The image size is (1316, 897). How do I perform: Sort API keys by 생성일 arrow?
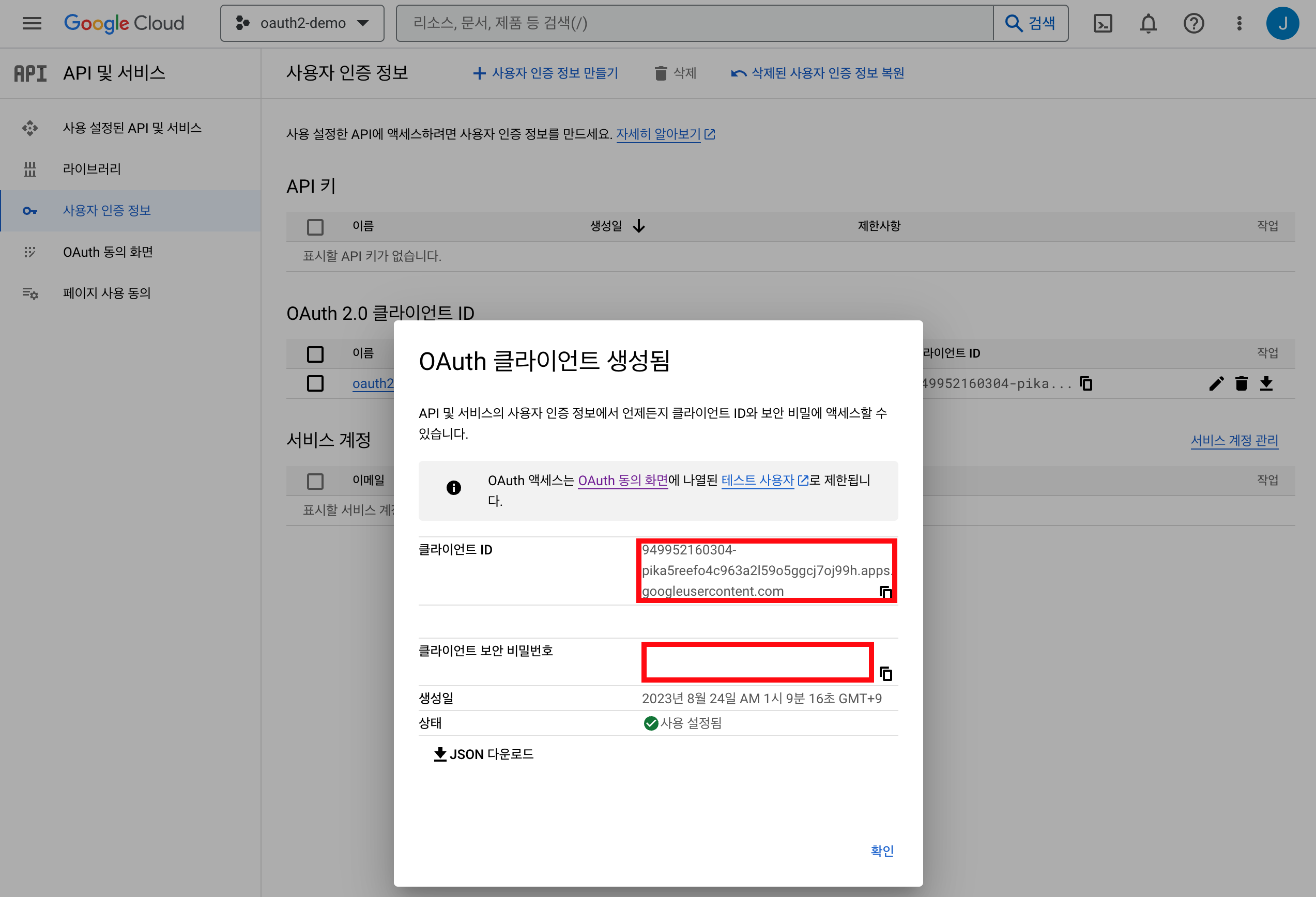click(639, 226)
